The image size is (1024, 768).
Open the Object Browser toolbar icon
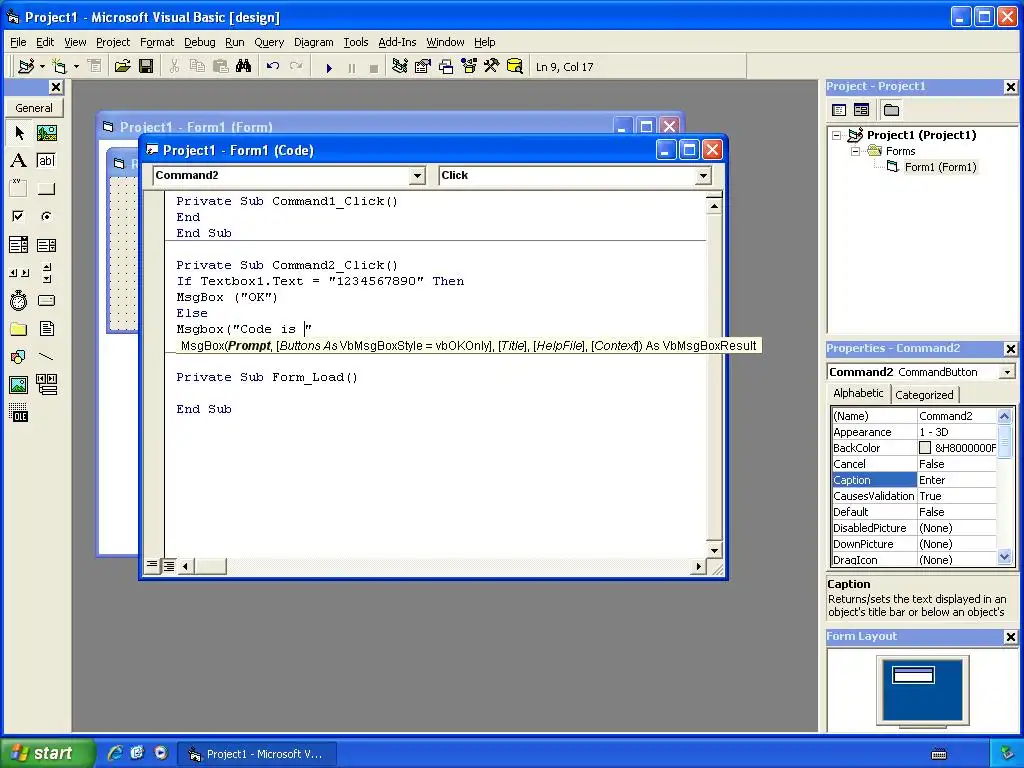(469, 66)
